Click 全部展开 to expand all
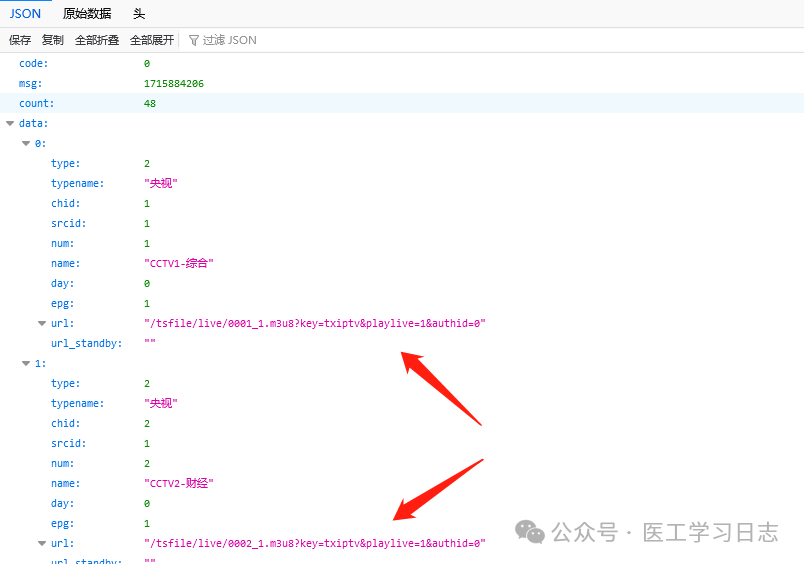Viewport: 804px width, 564px height. (x=152, y=40)
